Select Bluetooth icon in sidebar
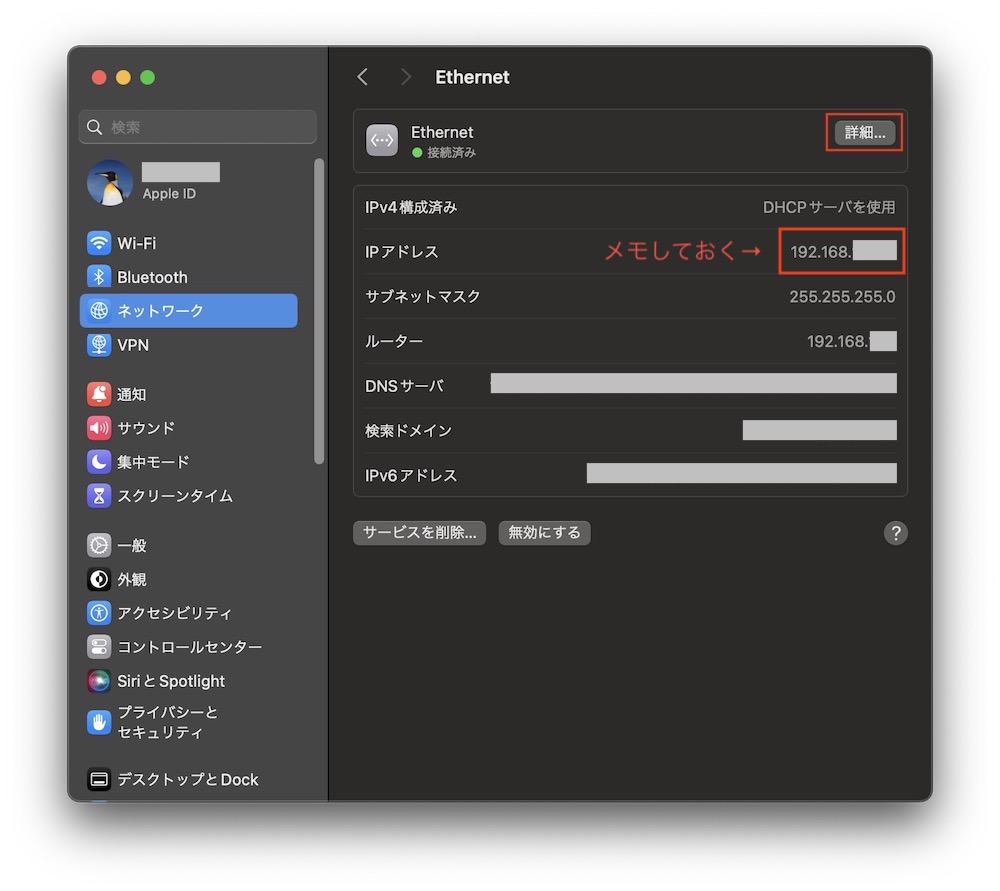 [x=99, y=277]
